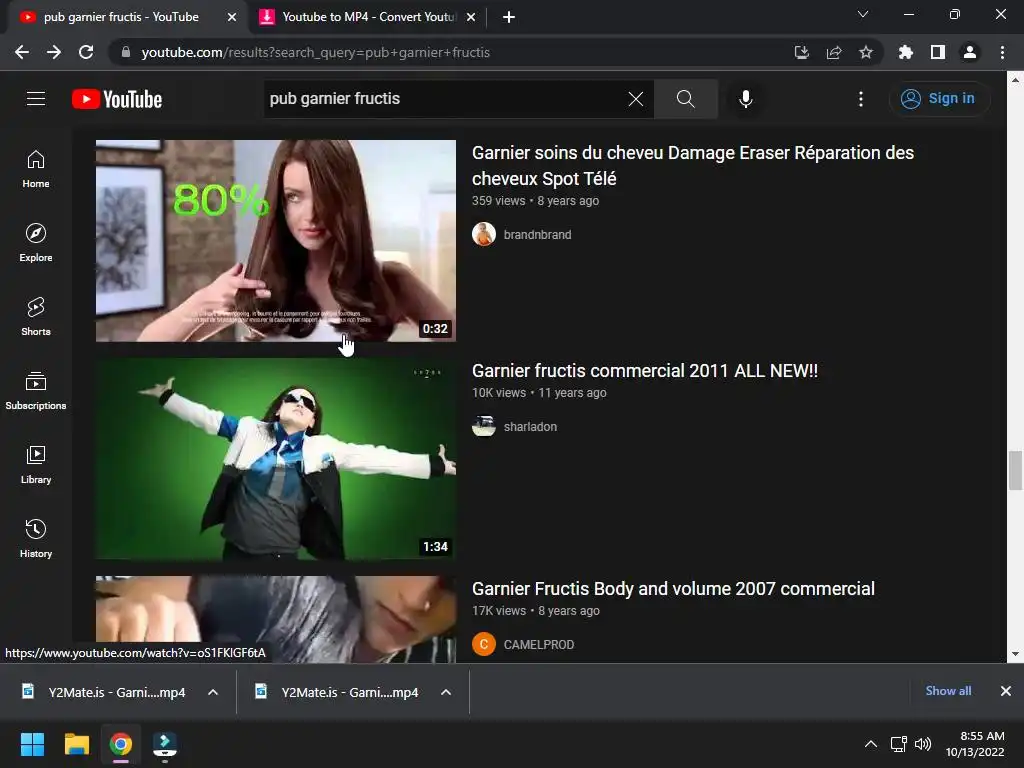Click Chrome icon in taskbar

point(121,744)
